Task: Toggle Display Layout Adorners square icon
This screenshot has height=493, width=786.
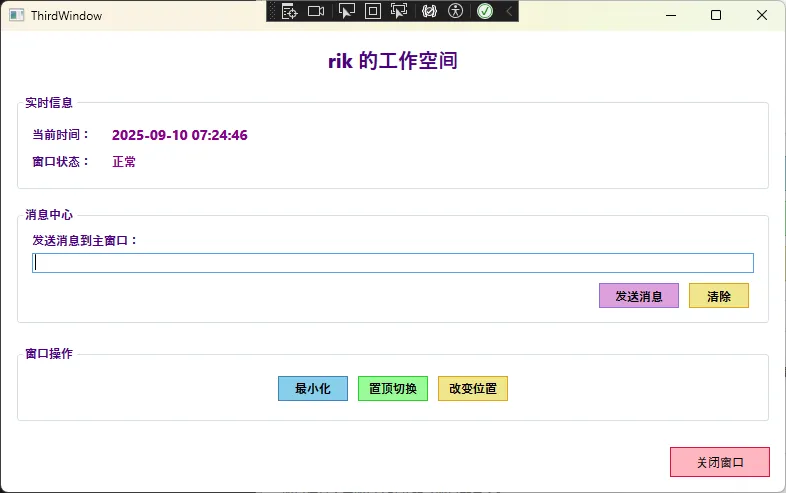Action: 373,11
